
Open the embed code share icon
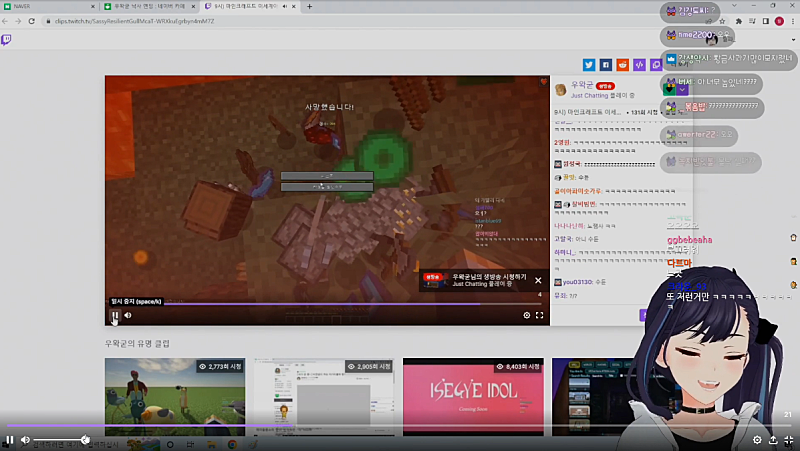(639, 65)
